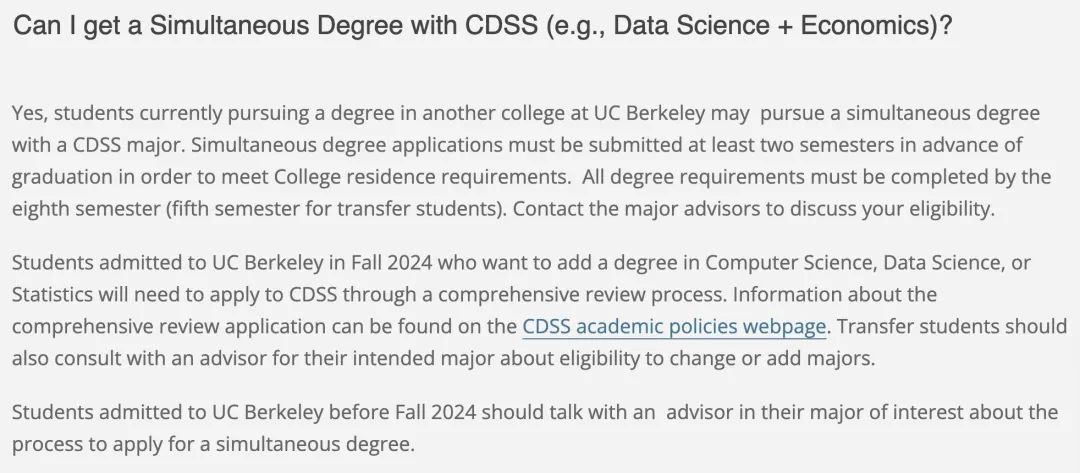Click the Simultaneous Degree question heading
The height and width of the screenshot is (473, 1080).
[x=483, y=26]
